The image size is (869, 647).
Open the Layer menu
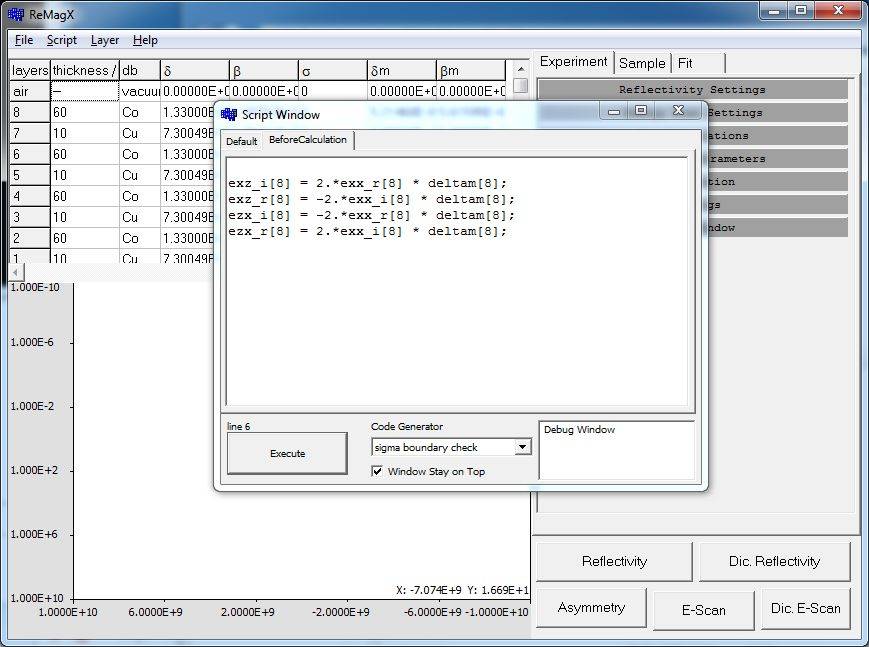(x=104, y=40)
